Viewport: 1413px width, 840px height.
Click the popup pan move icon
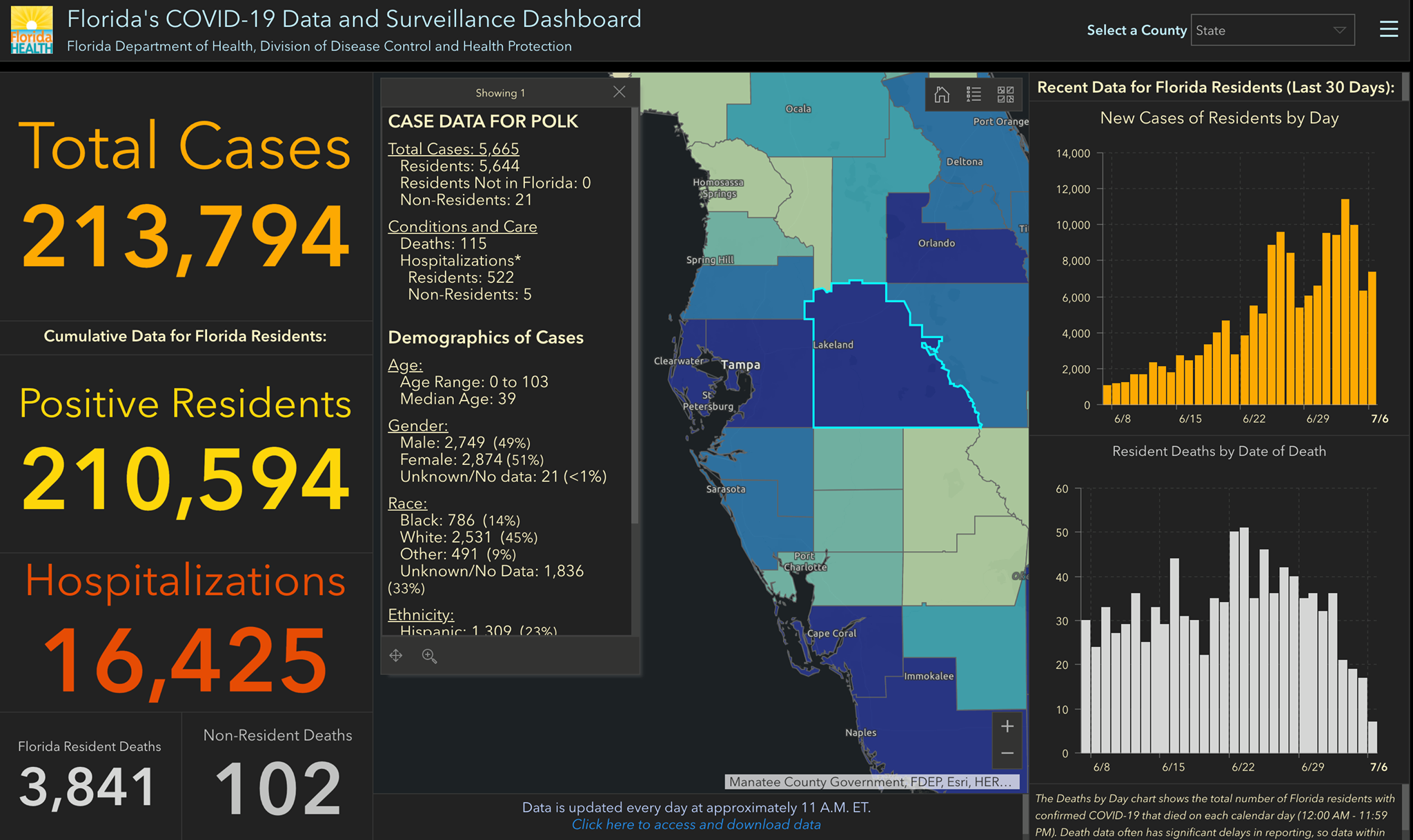[396, 656]
